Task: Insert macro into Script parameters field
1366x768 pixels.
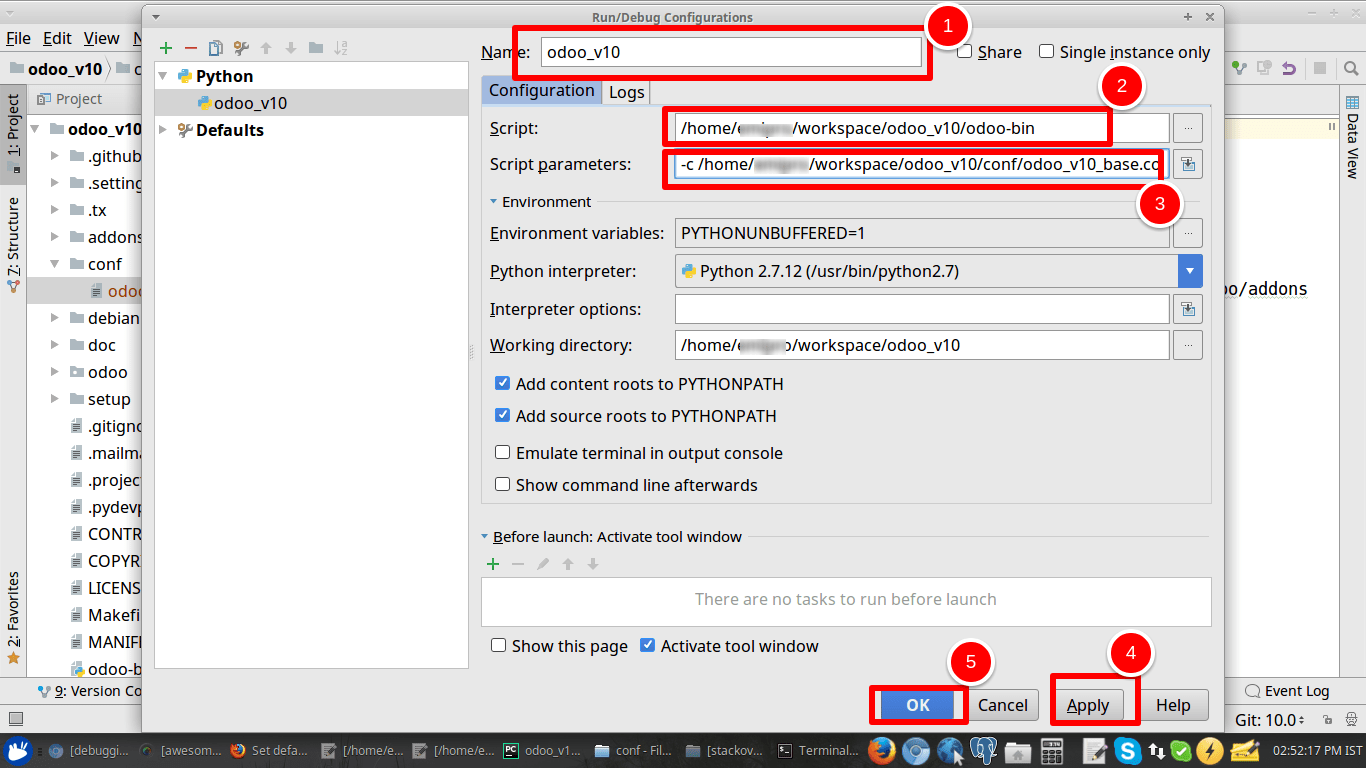Action: point(1188,163)
